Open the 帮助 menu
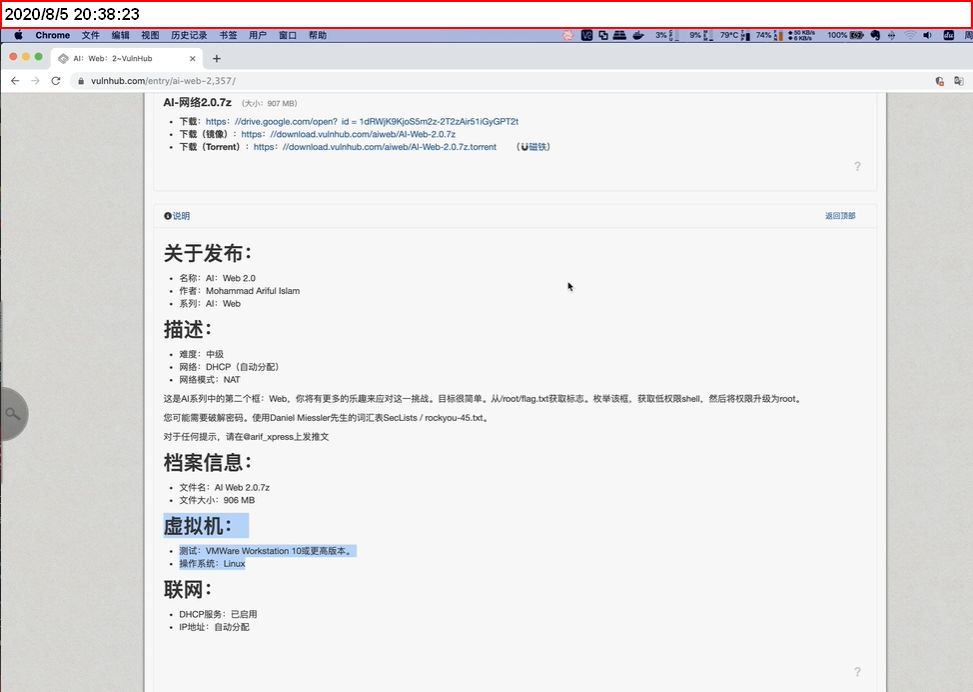The image size is (973, 692). [x=318, y=35]
